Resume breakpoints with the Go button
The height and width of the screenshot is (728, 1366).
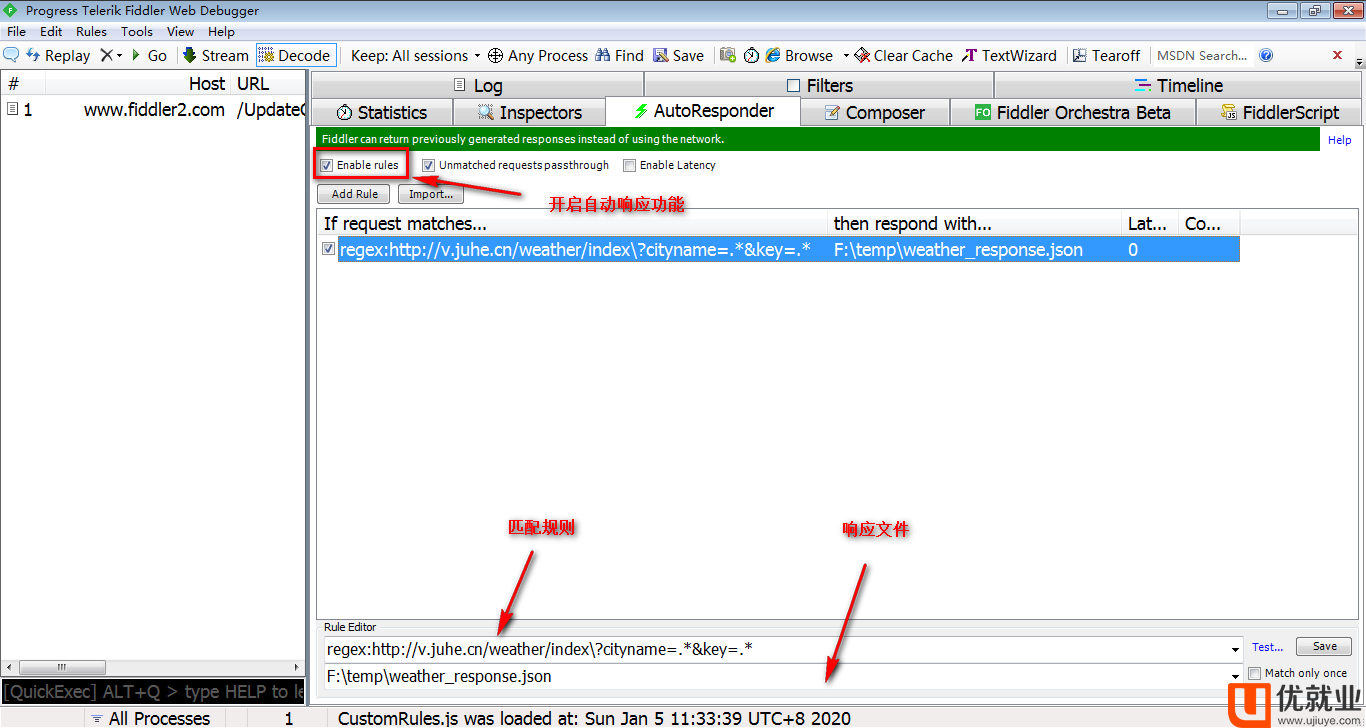150,56
